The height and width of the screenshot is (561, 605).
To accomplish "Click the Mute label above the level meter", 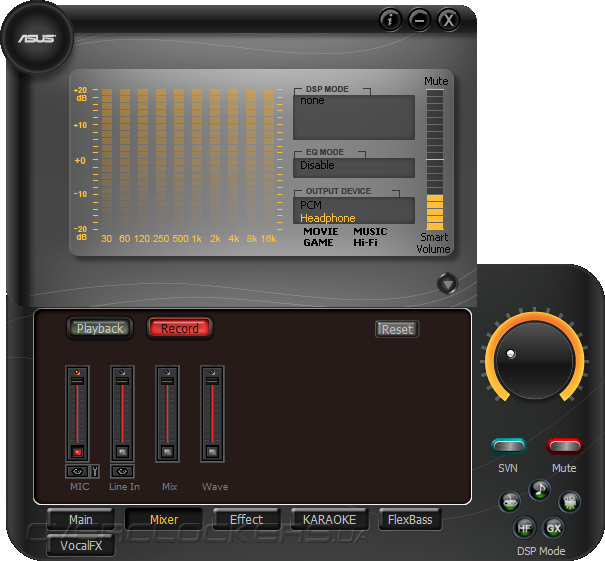I will [436, 81].
